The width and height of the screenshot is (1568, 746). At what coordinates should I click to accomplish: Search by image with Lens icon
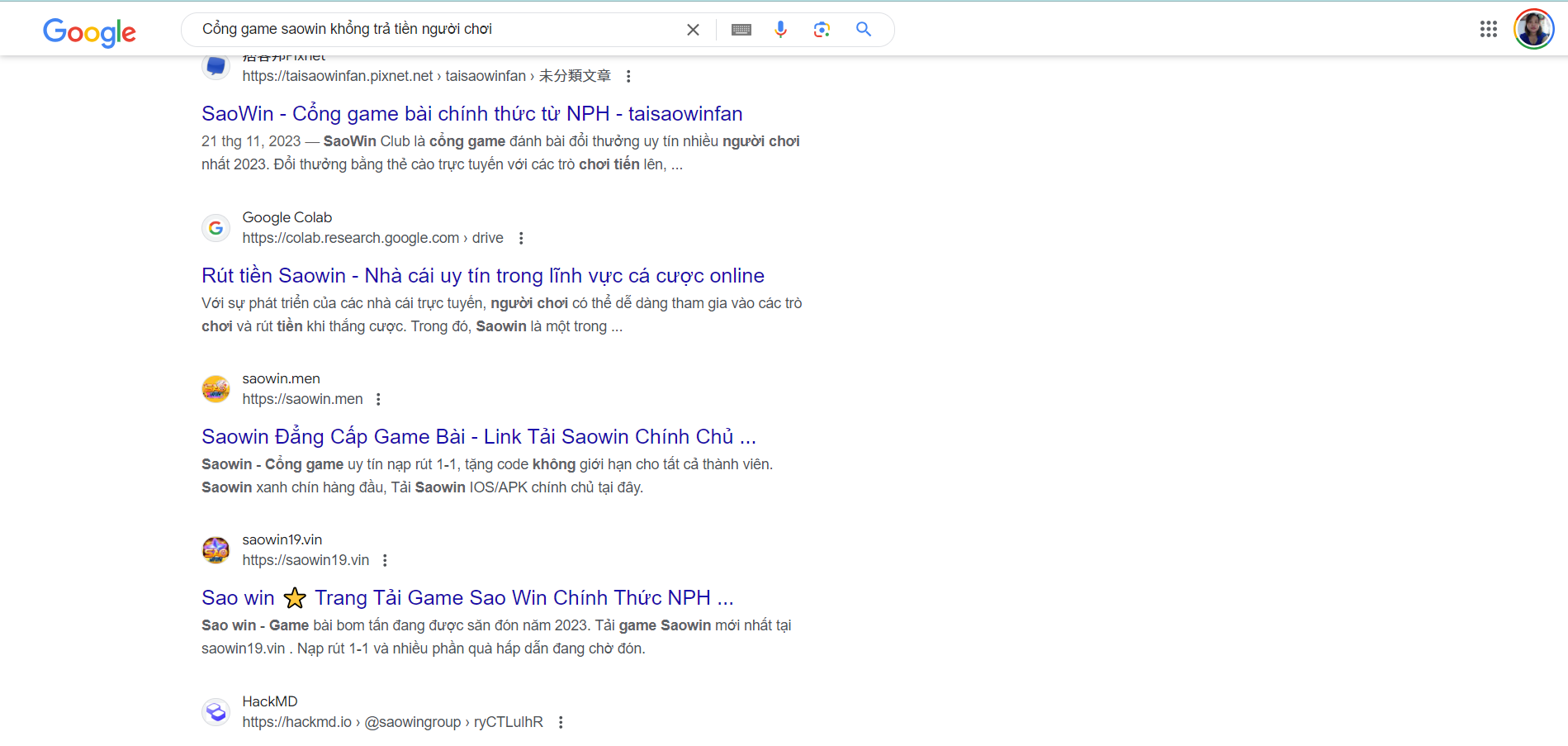click(822, 30)
